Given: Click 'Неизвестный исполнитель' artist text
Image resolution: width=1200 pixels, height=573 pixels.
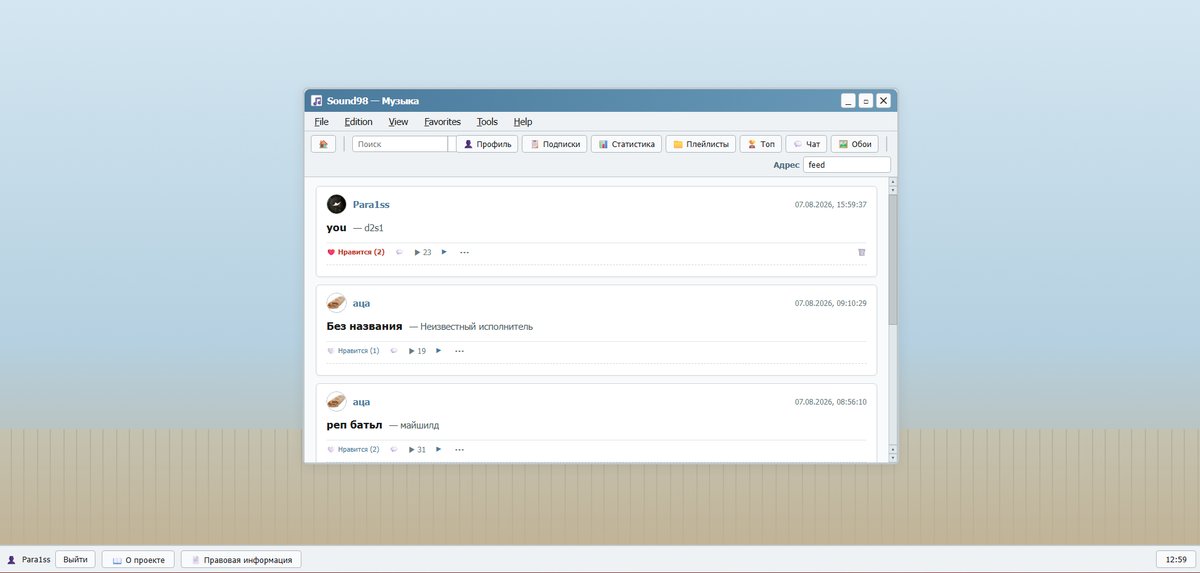Looking at the screenshot, I should point(477,326).
